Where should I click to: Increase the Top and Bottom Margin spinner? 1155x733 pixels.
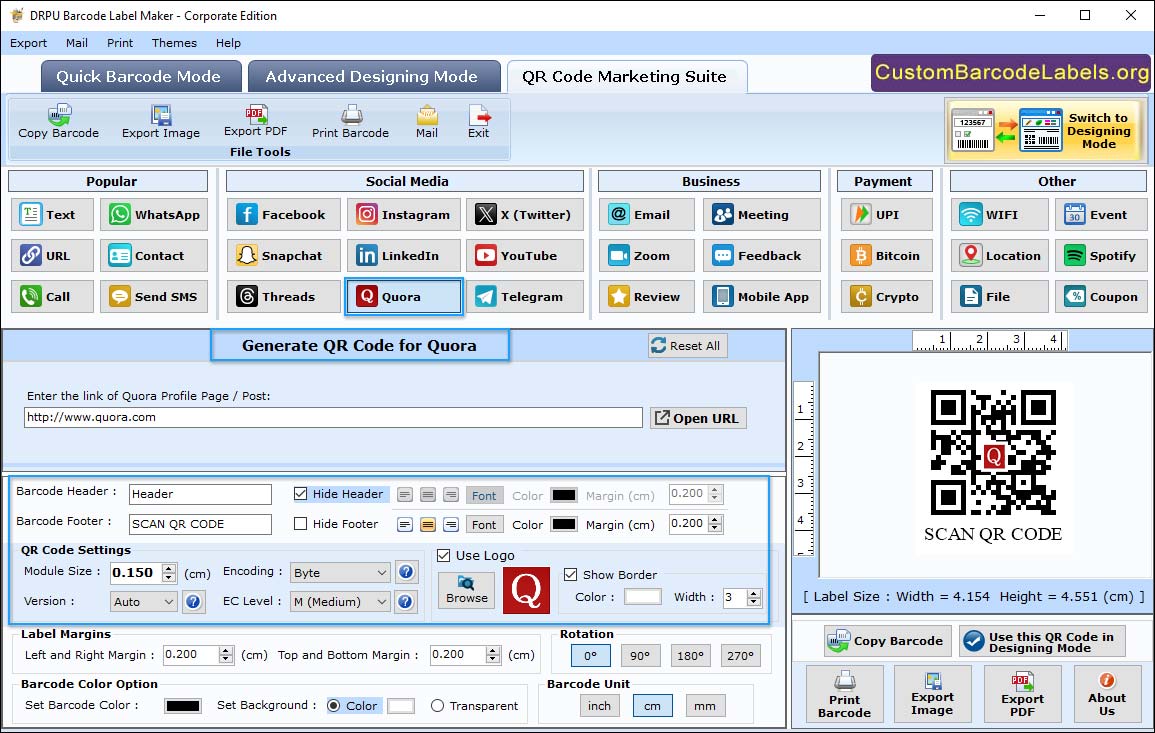pyautogui.click(x=493, y=650)
